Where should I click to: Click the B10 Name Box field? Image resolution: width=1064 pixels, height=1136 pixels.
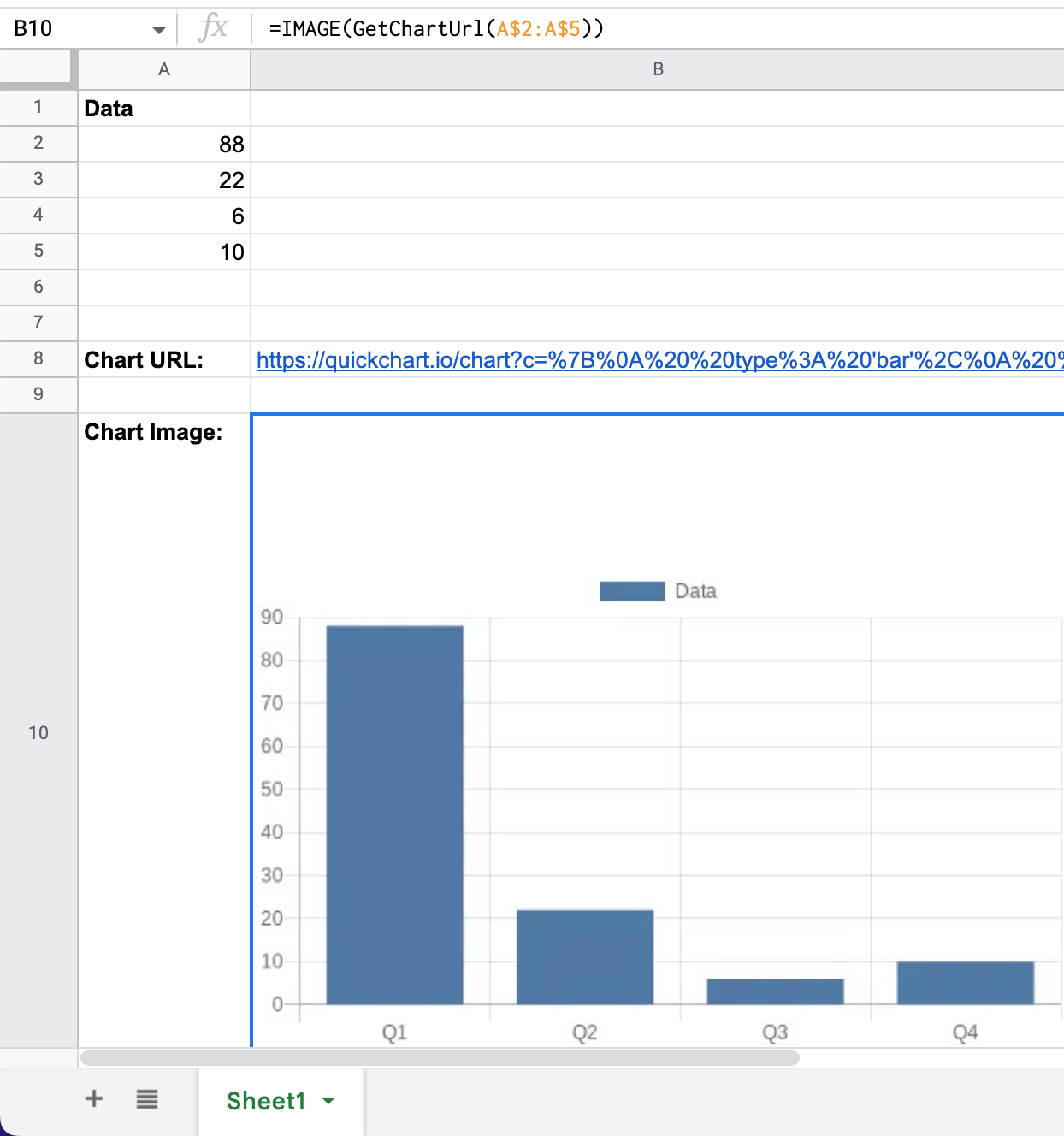click(x=77, y=29)
